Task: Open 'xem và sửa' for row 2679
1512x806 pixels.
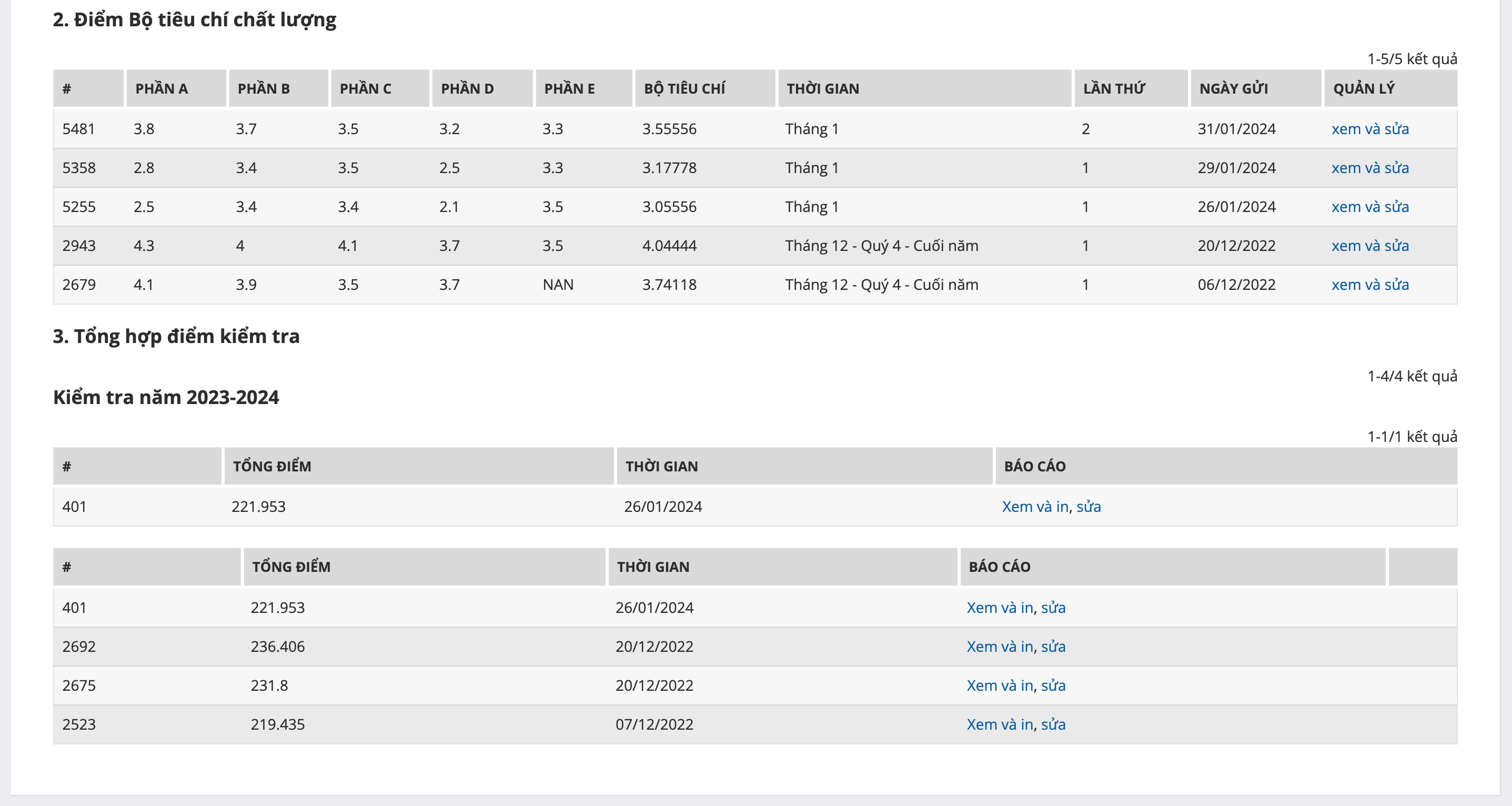Action: click(x=1369, y=285)
